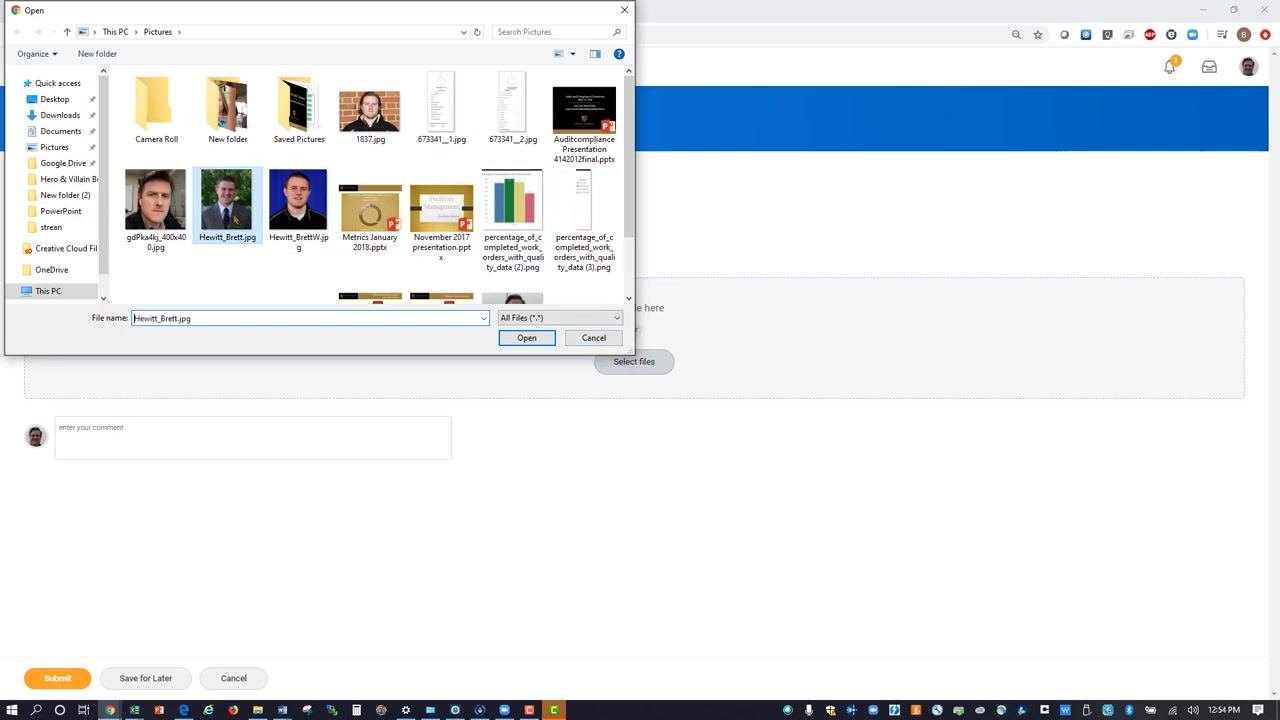Click the File name input field
This screenshot has width=1280, height=720.
point(310,318)
